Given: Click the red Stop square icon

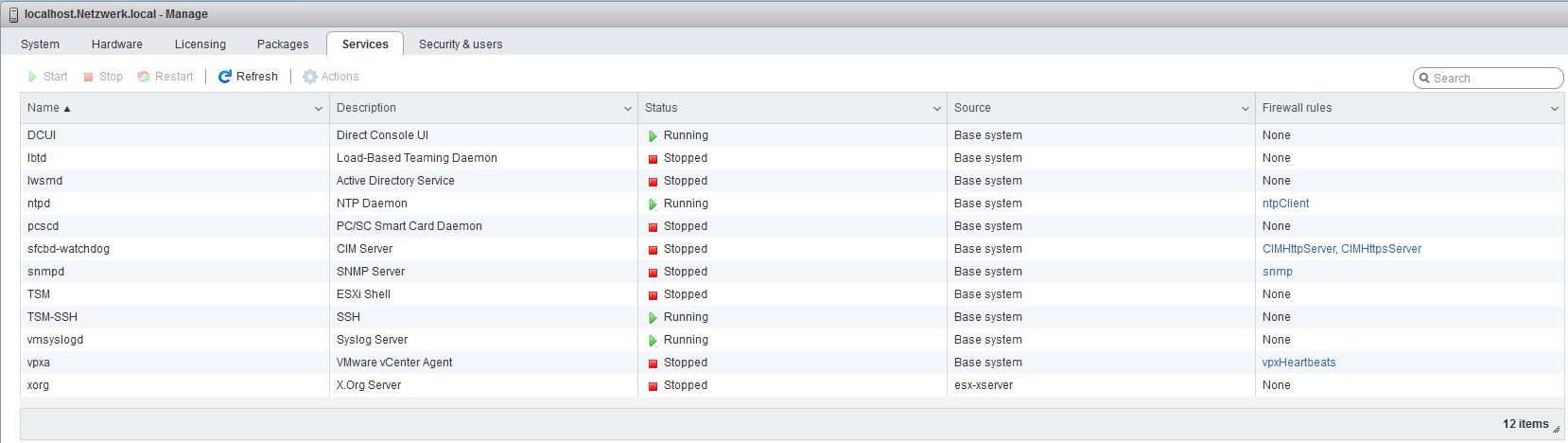Looking at the screenshot, I should 89,77.
